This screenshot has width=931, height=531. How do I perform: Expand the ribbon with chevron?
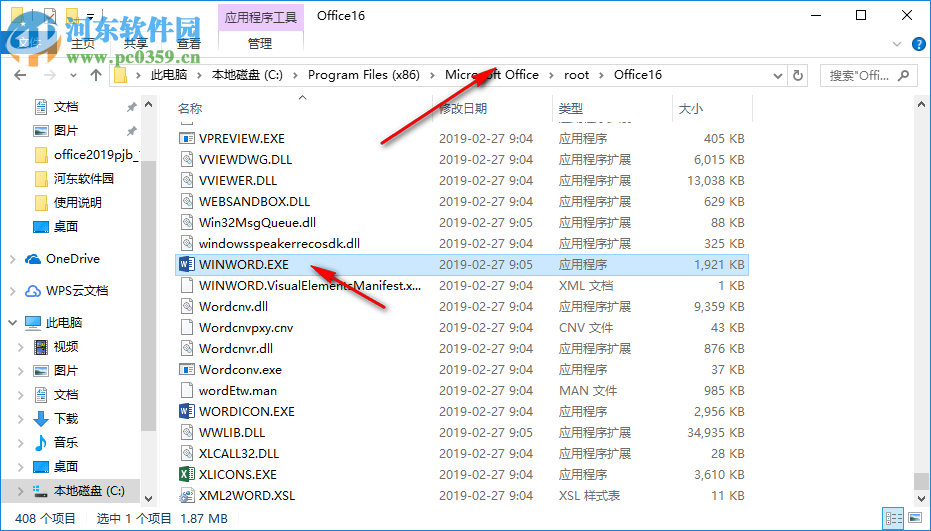tap(897, 44)
